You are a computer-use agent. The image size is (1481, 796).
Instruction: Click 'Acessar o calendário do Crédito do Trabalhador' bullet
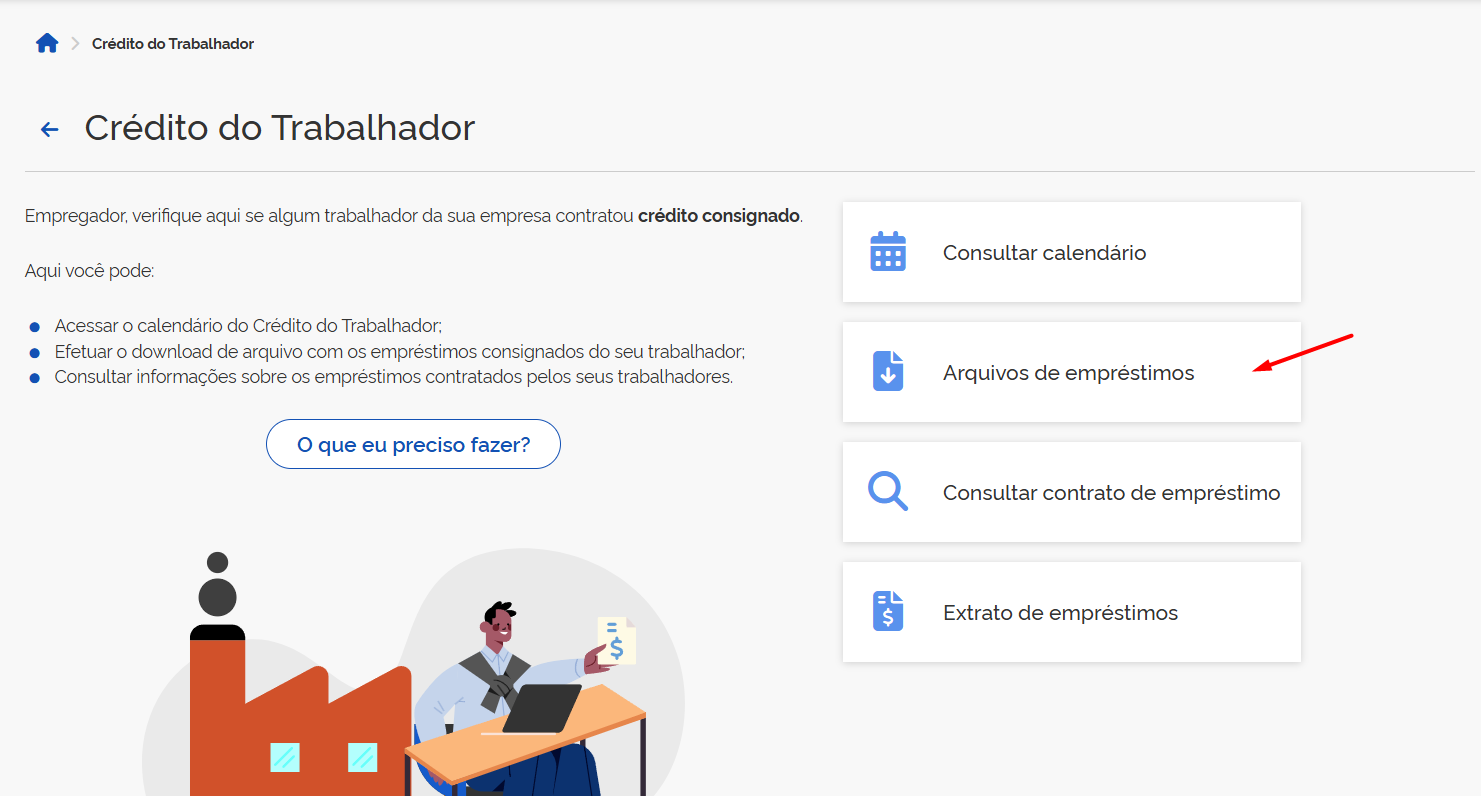pos(248,326)
